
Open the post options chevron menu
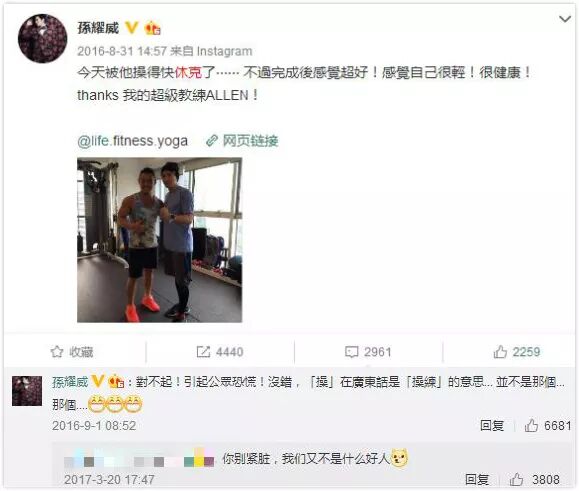[x=565, y=19]
